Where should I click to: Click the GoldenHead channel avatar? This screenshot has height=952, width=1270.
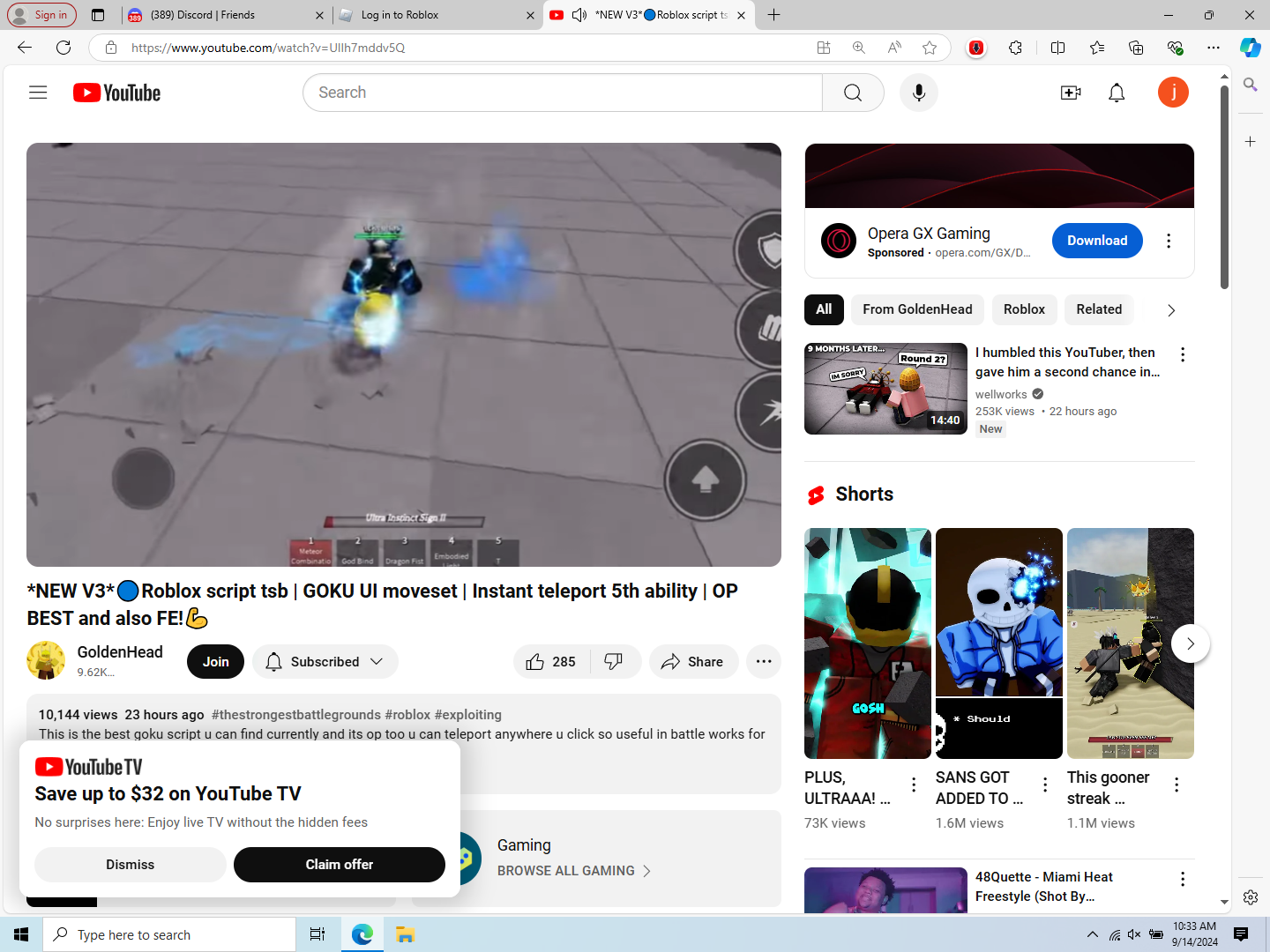[x=46, y=660]
